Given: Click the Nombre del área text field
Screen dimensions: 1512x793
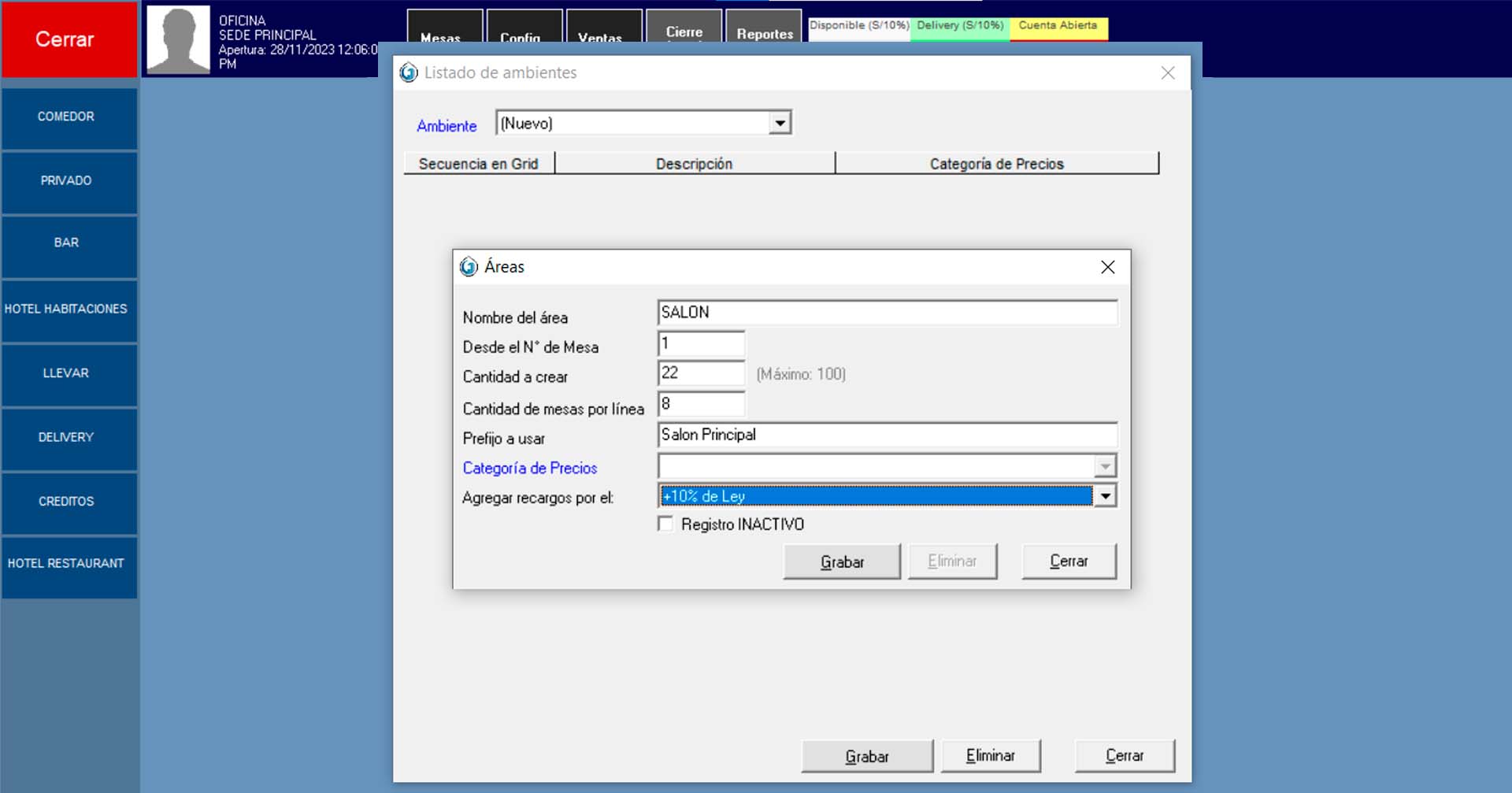Looking at the screenshot, I should point(887,313).
